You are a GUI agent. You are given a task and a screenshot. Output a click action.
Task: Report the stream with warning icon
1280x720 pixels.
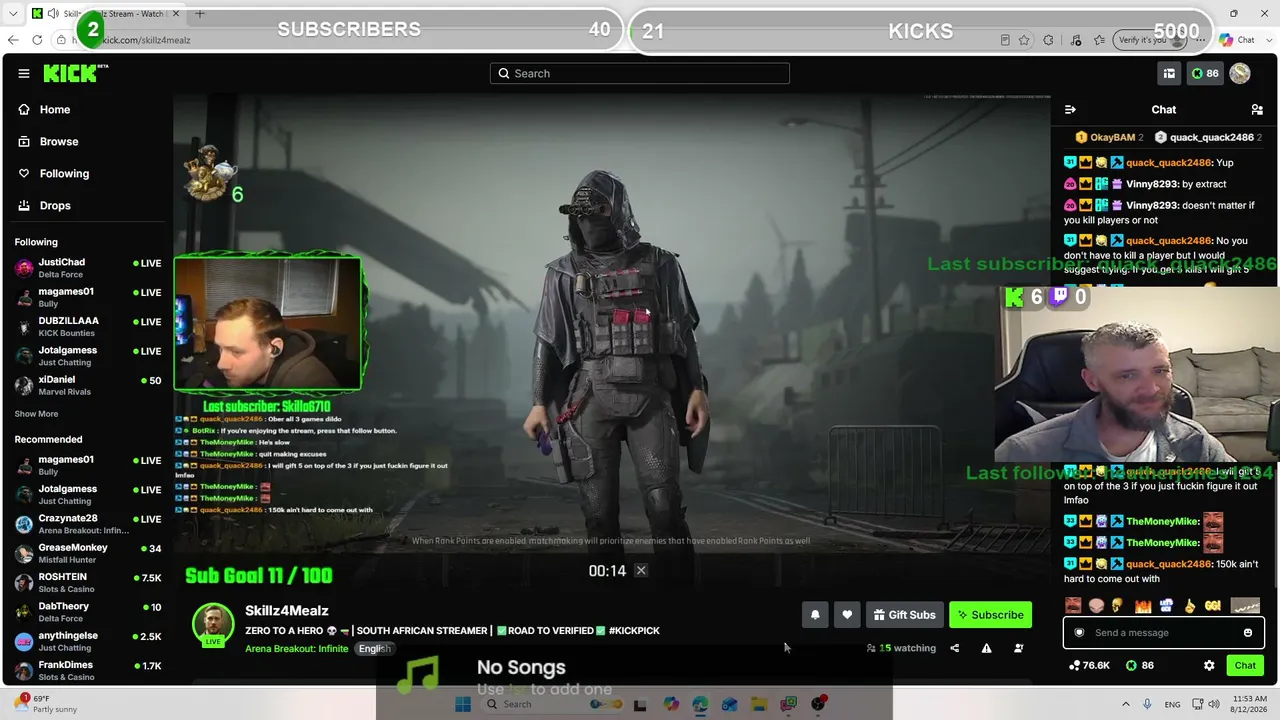pos(986,648)
